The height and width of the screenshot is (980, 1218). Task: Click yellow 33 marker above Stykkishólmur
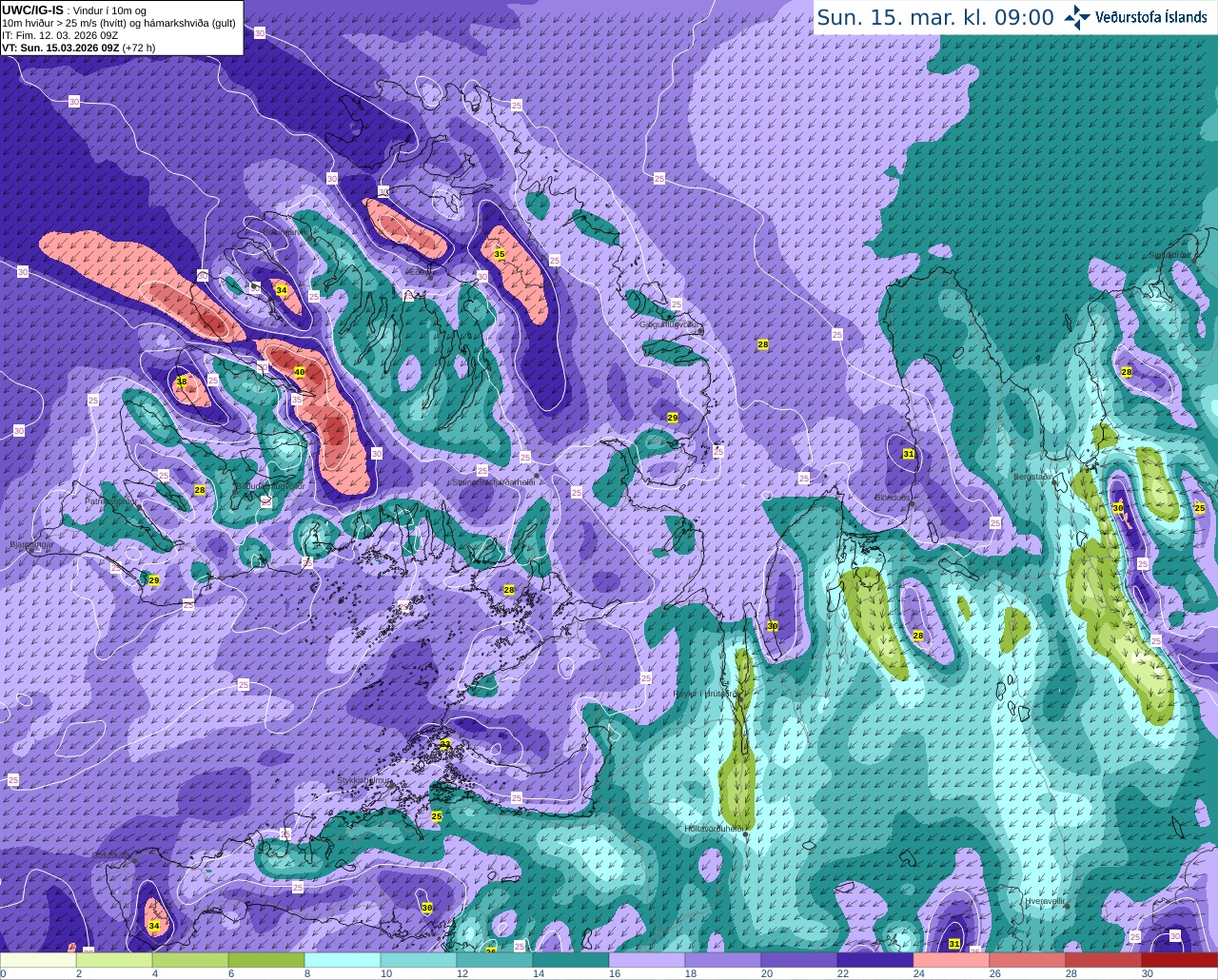[445, 744]
